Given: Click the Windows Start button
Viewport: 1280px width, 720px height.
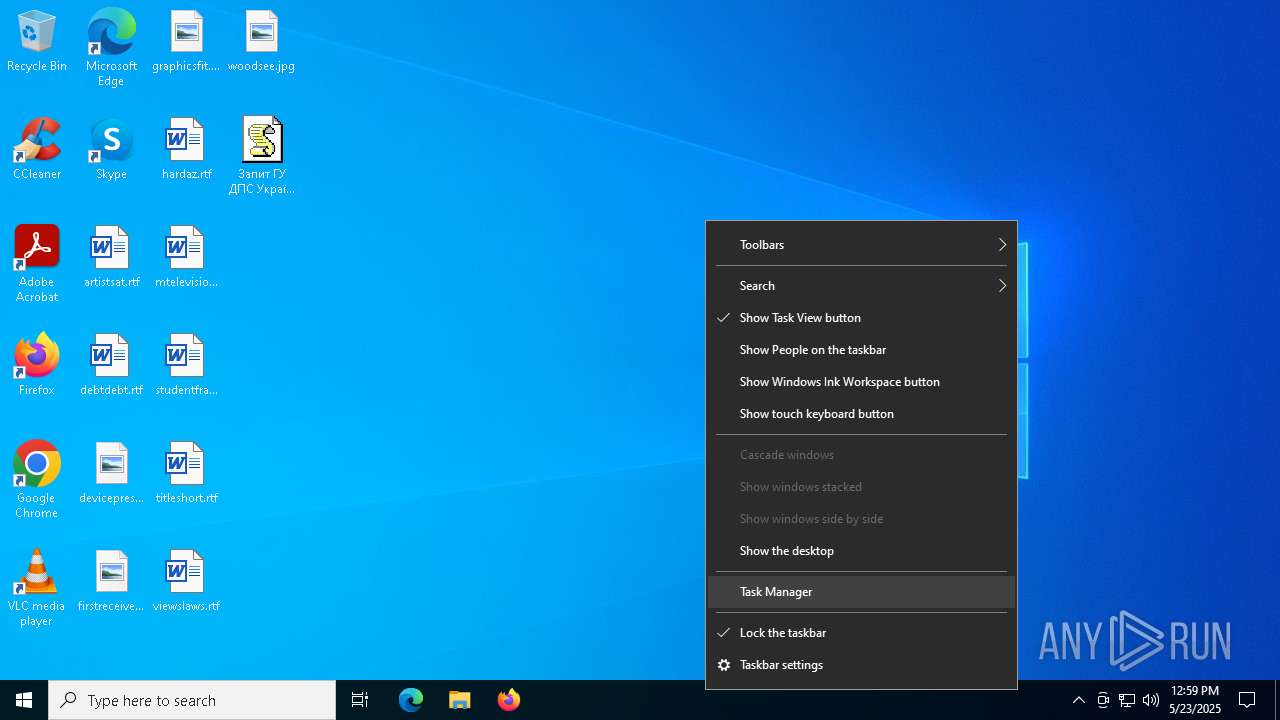Looking at the screenshot, I should pos(24,700).
